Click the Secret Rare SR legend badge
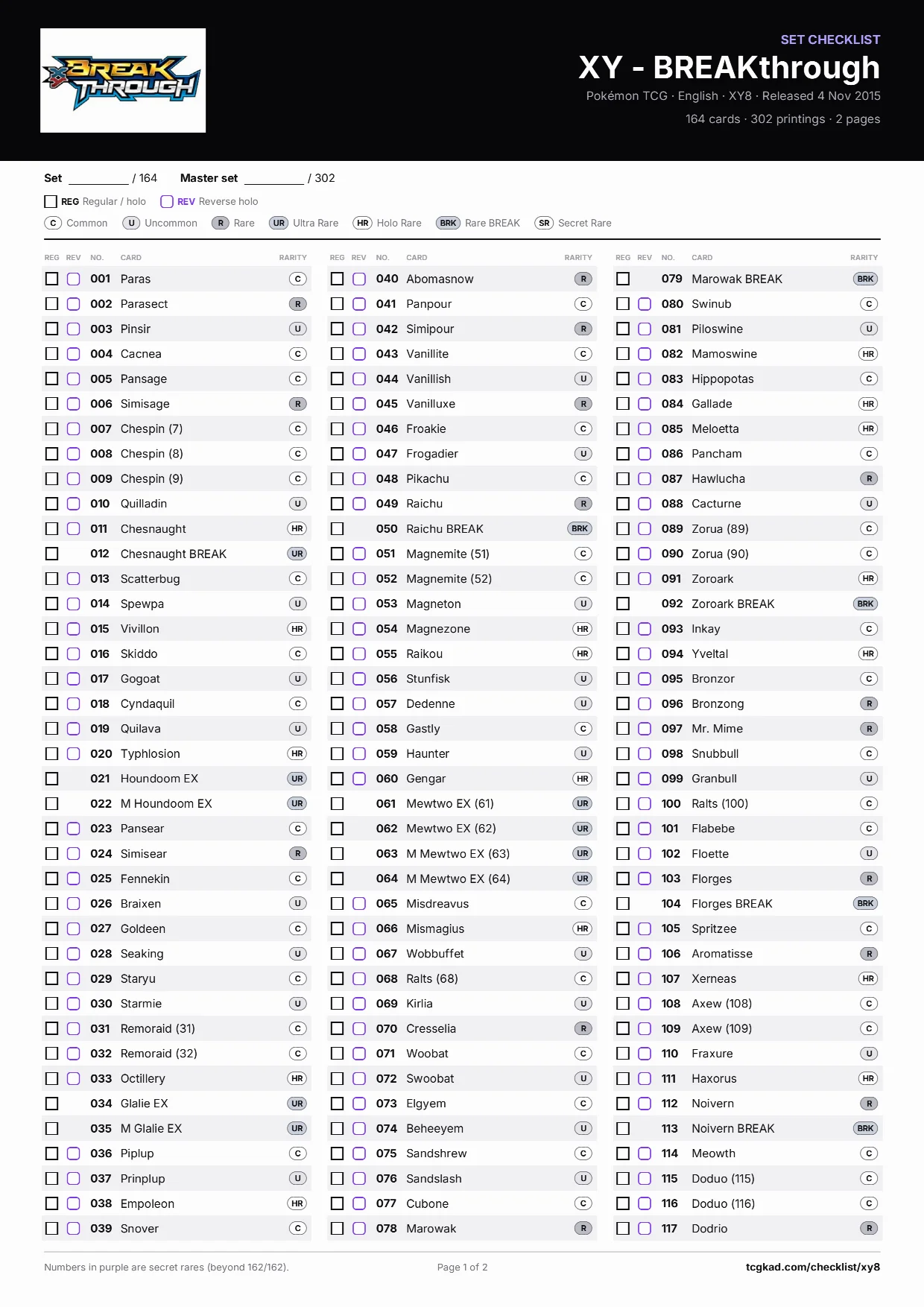 pos(544,223)
